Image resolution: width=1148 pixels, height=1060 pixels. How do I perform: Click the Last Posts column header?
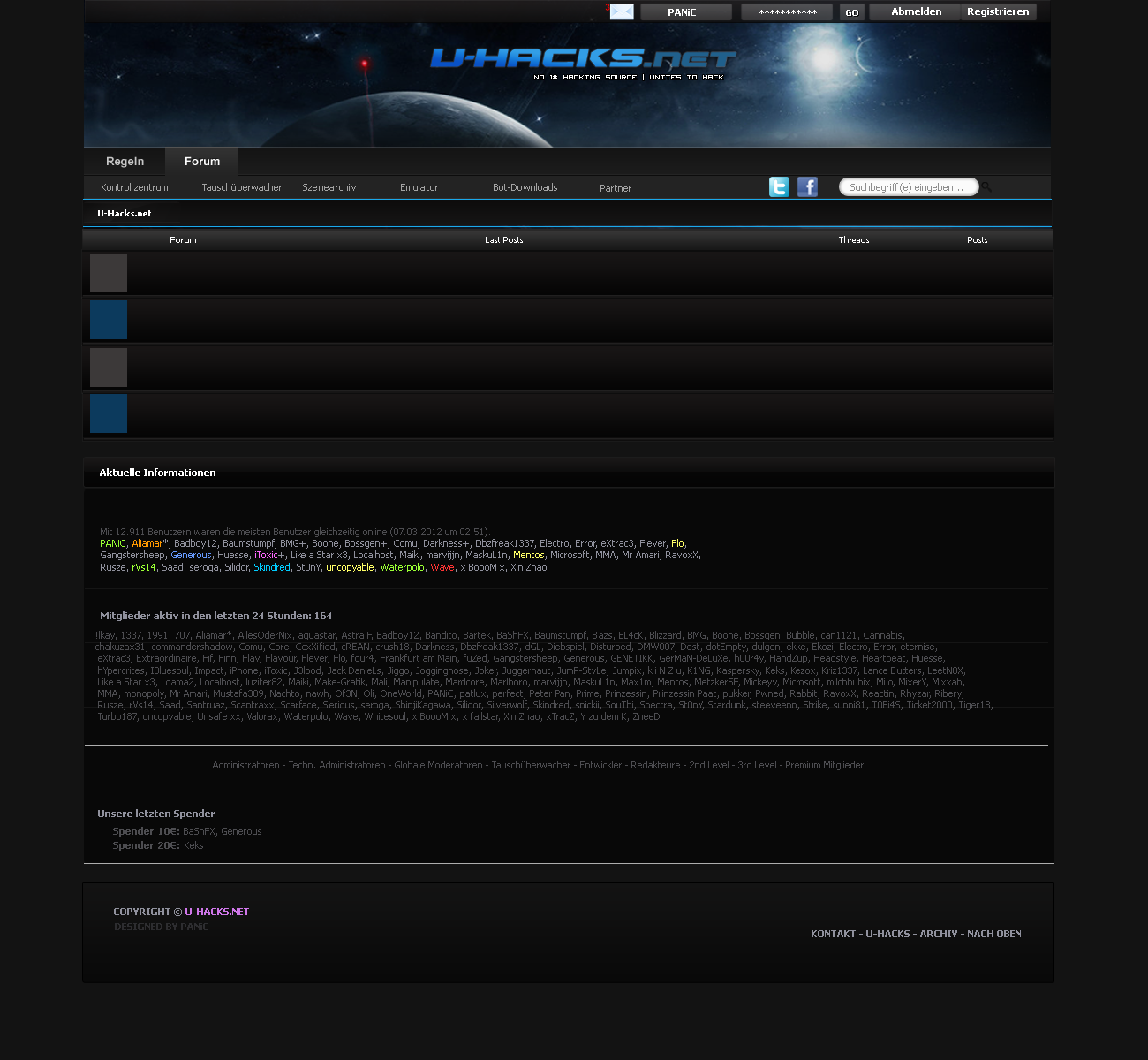(x=504, y=239)
